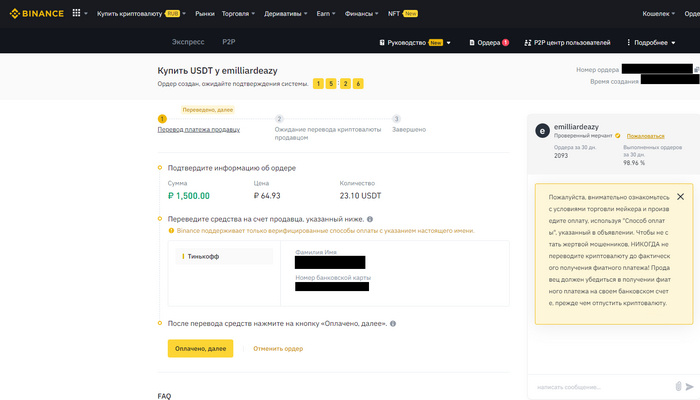The height and width of the screenshot is (400, 700).
Task: Click the Binance logo
Action: tap(34, 14)
